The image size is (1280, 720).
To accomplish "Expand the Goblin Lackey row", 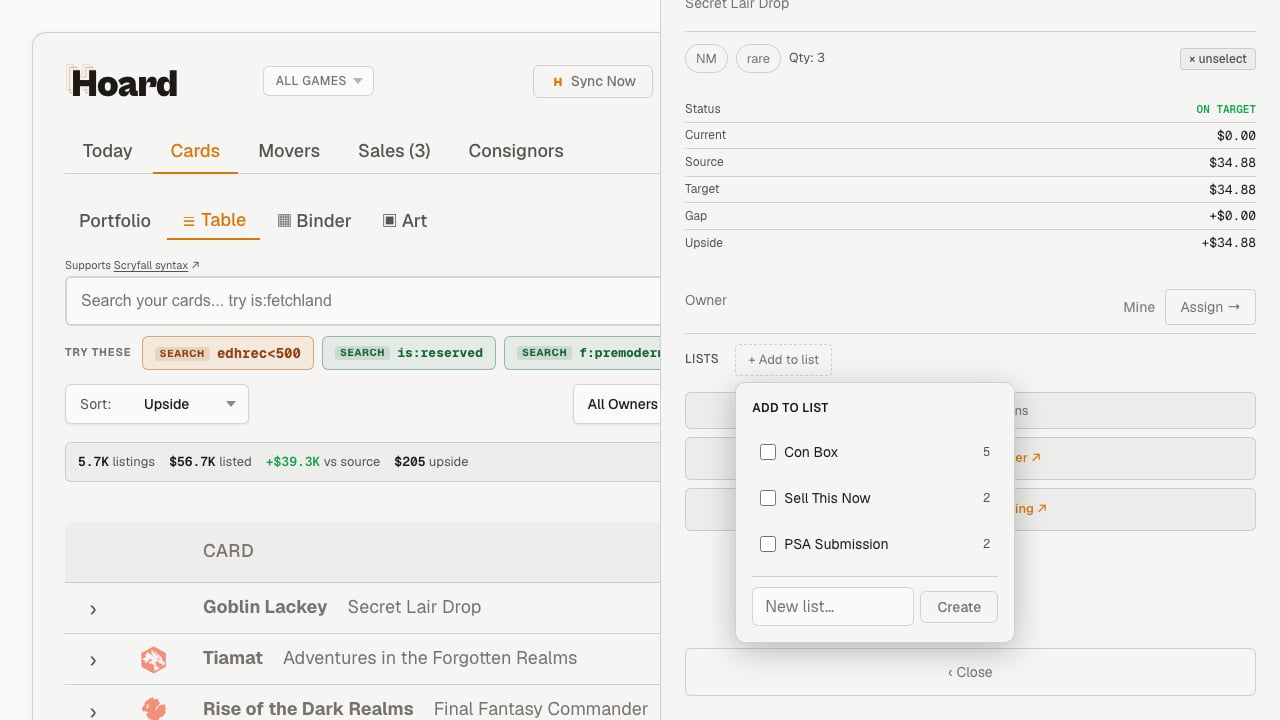I will (93, 609).
